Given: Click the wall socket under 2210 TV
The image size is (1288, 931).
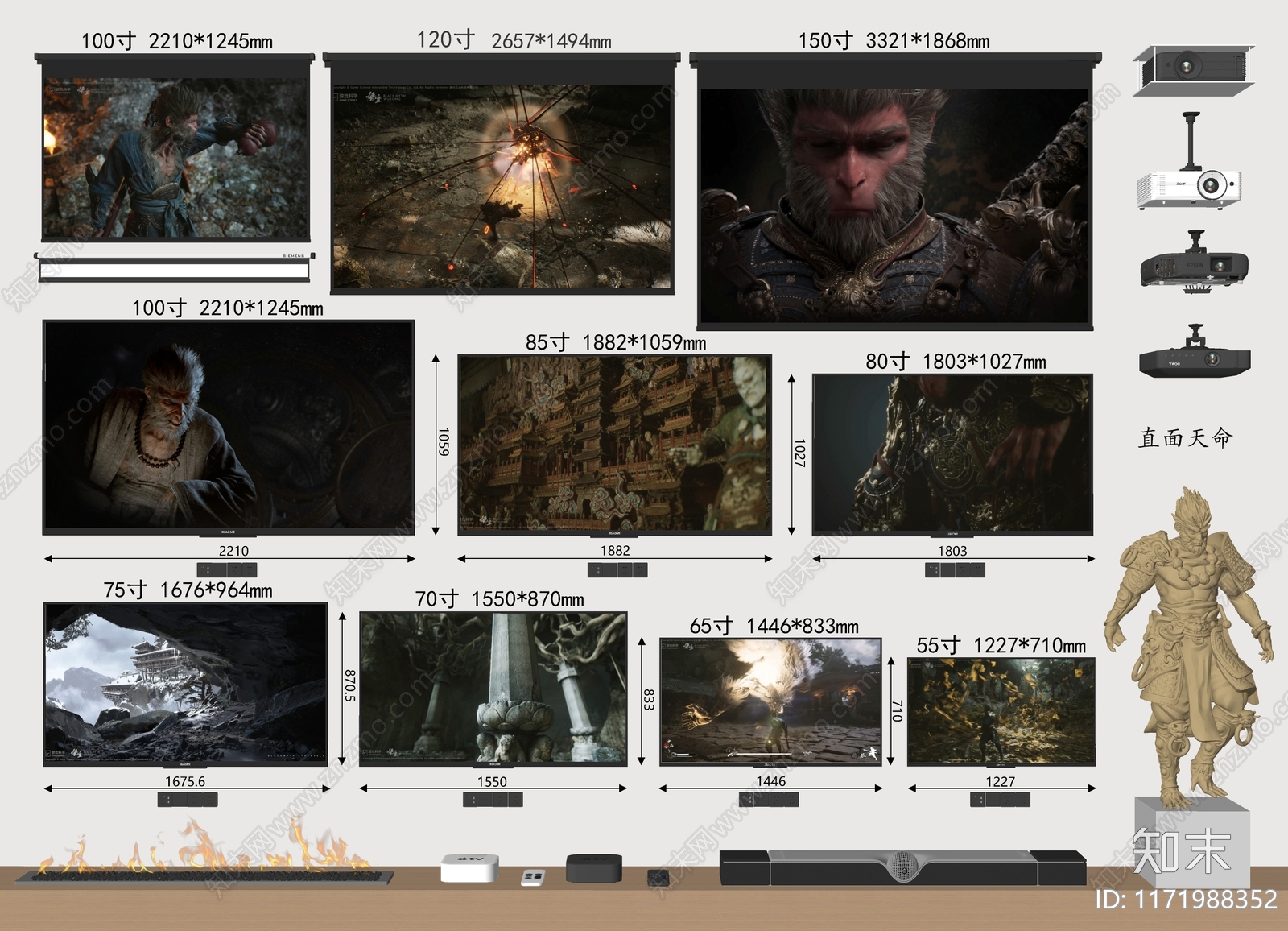Looking at the screenshot, I should point(227,569).
